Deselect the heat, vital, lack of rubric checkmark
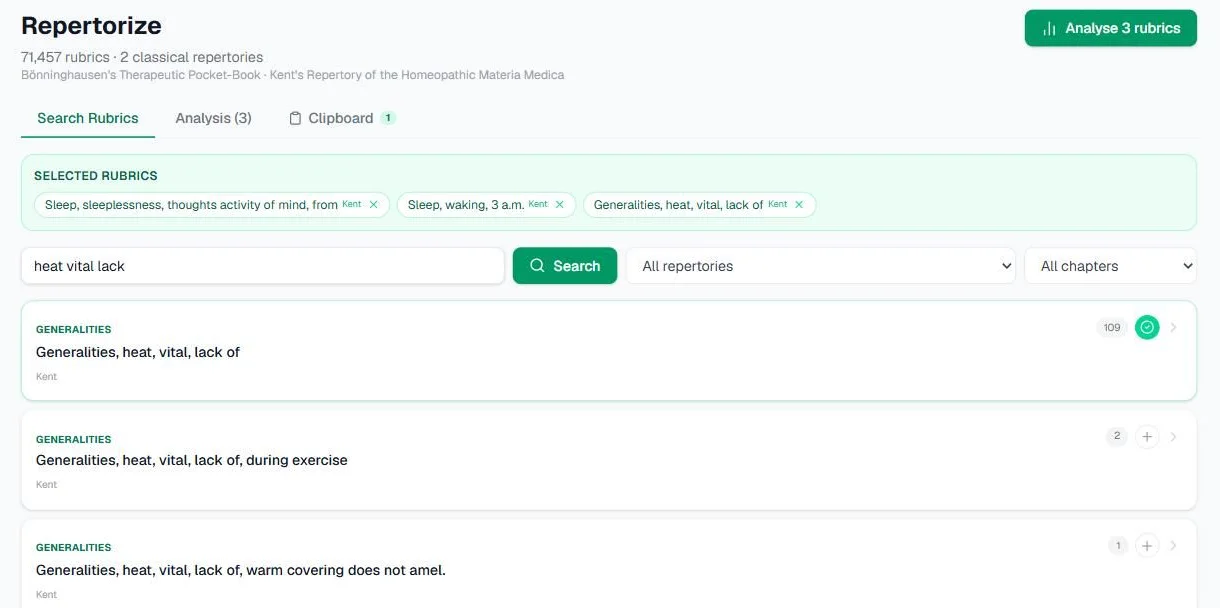The image size is (1220, 608). [x=1147, y=327]
